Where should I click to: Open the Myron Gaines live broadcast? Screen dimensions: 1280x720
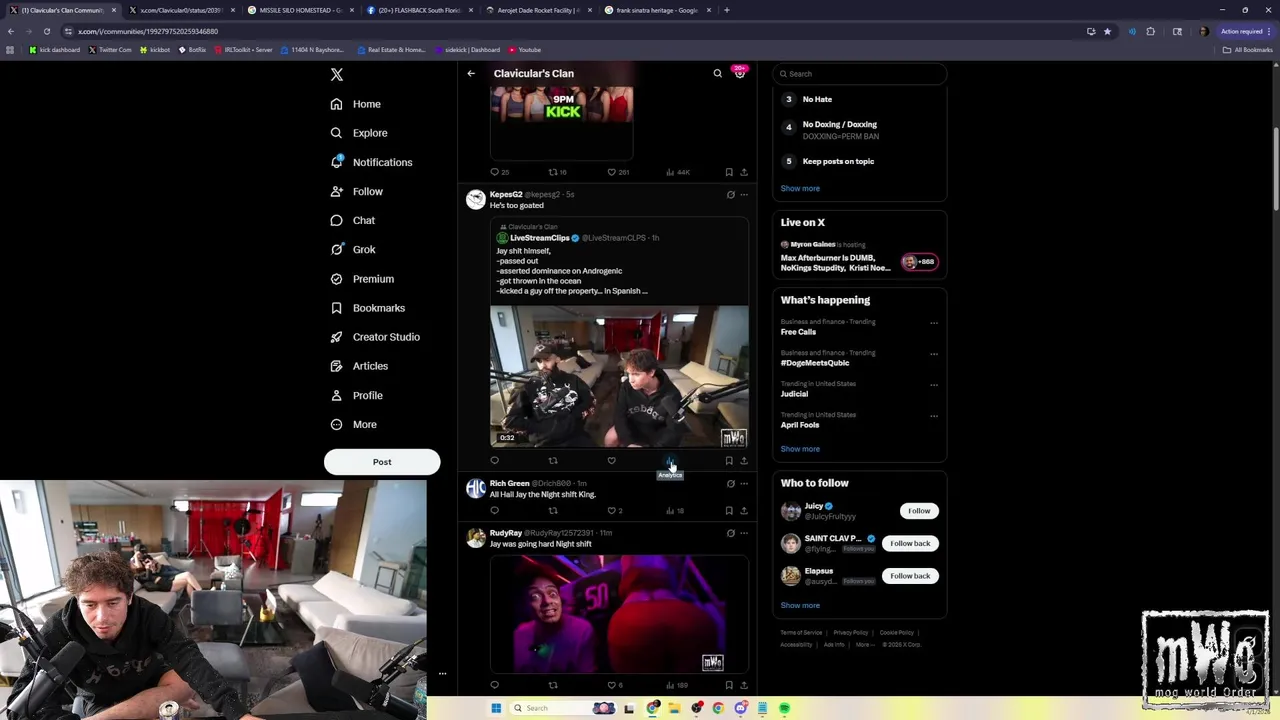click(x=835, y=257)
